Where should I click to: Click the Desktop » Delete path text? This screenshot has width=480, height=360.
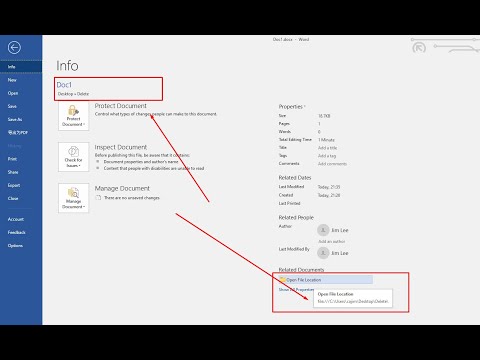[x=73, y=94]
